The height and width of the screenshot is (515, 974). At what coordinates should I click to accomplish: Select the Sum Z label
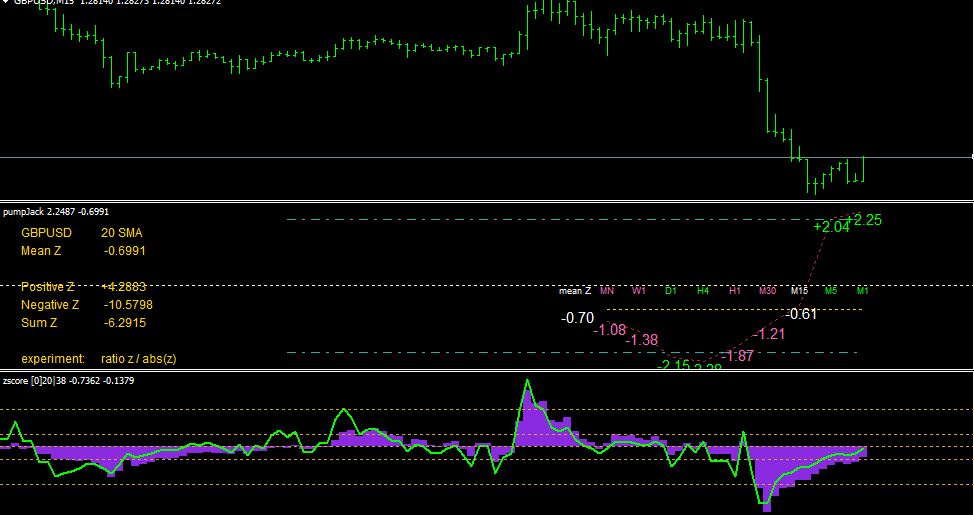coord(39,323)
